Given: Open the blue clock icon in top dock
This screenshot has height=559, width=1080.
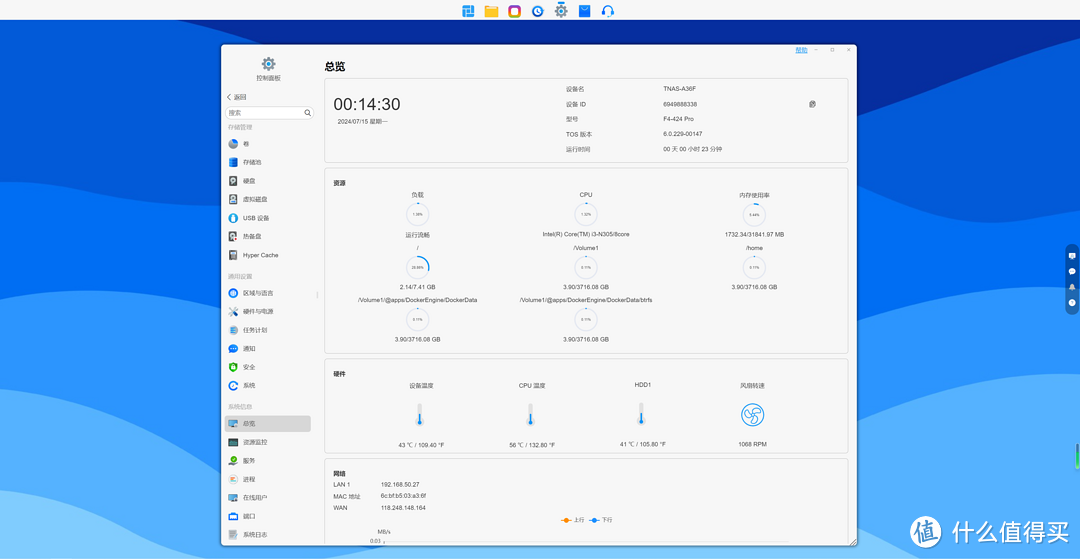Looking at the screenshot, I should [537, 11].
